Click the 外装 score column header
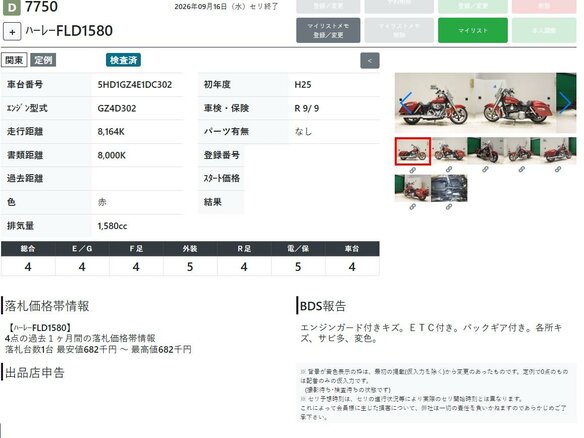 (x=190, y=249)
